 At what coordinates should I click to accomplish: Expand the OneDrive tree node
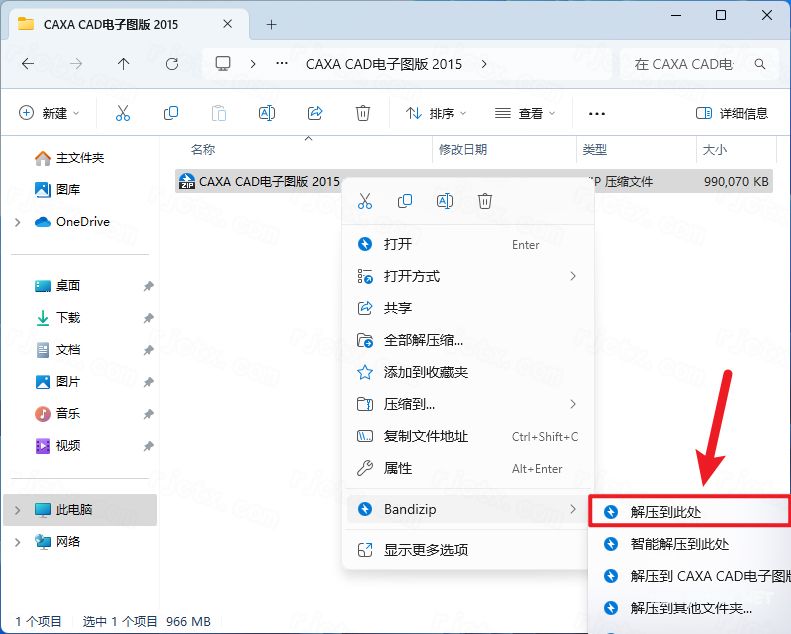pyautogui.click(x=18, y=222)
